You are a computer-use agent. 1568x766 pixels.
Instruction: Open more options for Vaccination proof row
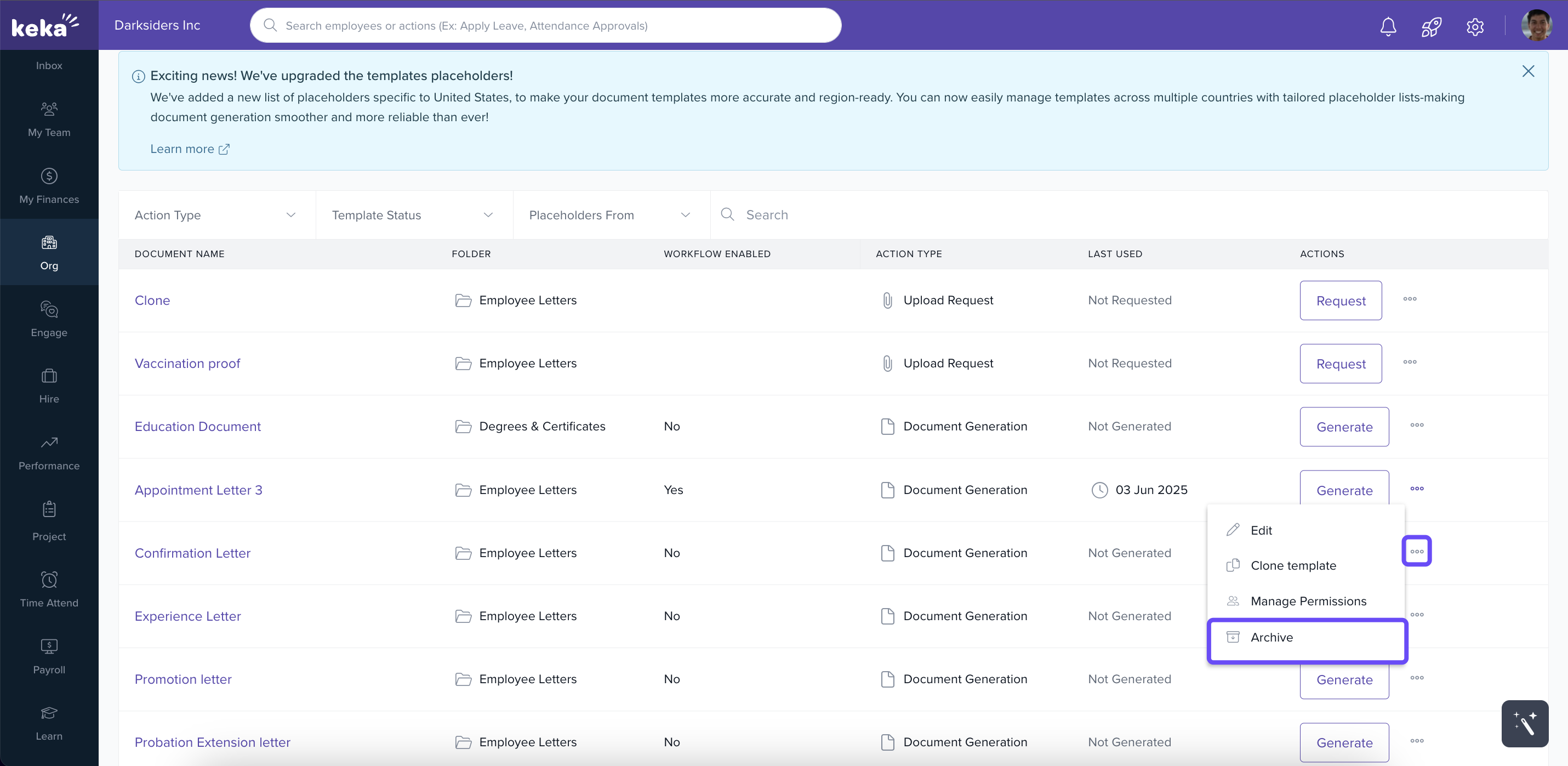click(1410, 362)
